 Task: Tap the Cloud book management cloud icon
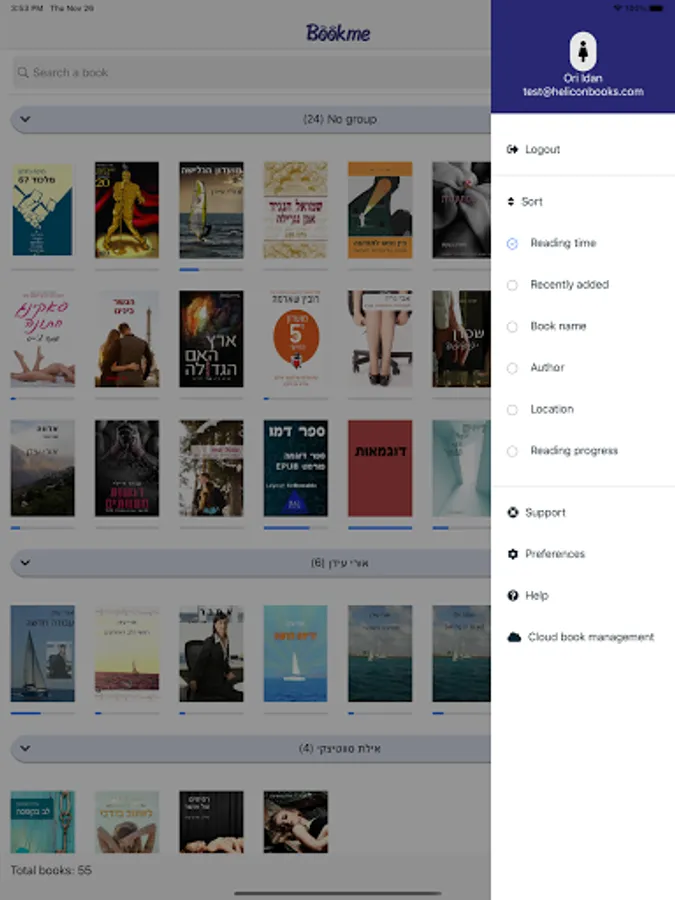click(x=514, y=637)
